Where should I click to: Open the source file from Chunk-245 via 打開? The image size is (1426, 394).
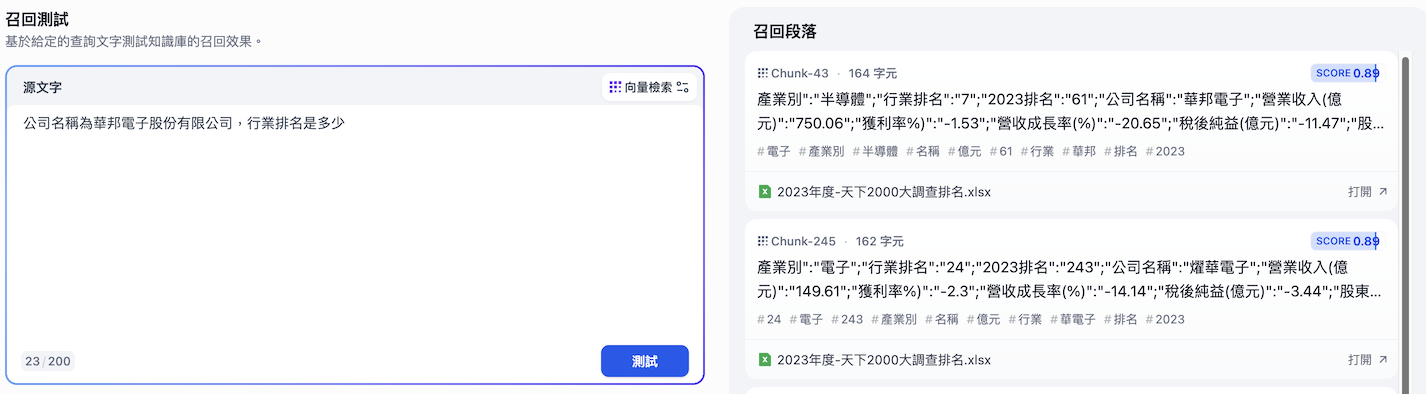(x=1368, y=359)
